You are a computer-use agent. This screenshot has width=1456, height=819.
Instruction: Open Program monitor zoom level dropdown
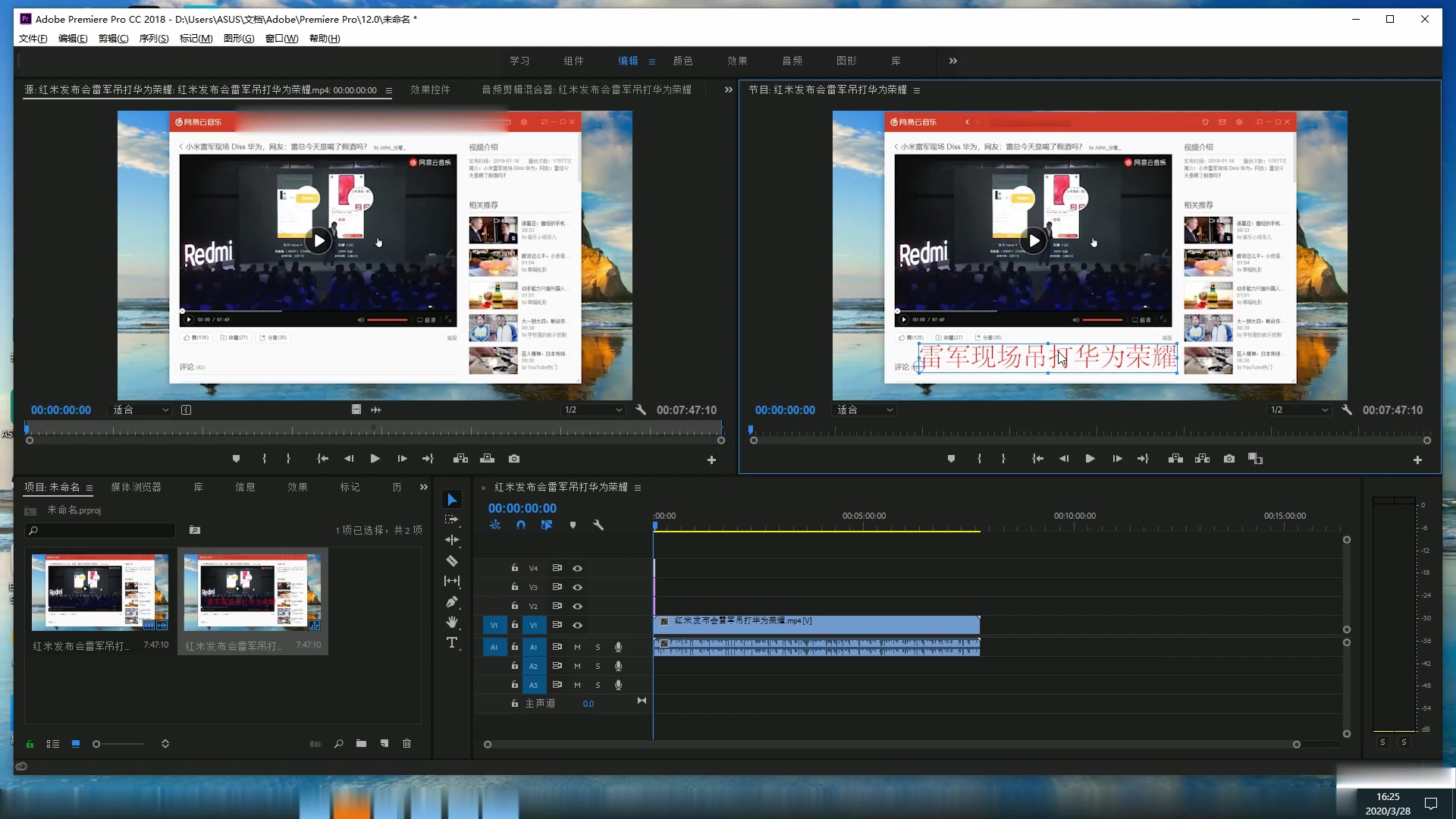[x=864, y=410]
